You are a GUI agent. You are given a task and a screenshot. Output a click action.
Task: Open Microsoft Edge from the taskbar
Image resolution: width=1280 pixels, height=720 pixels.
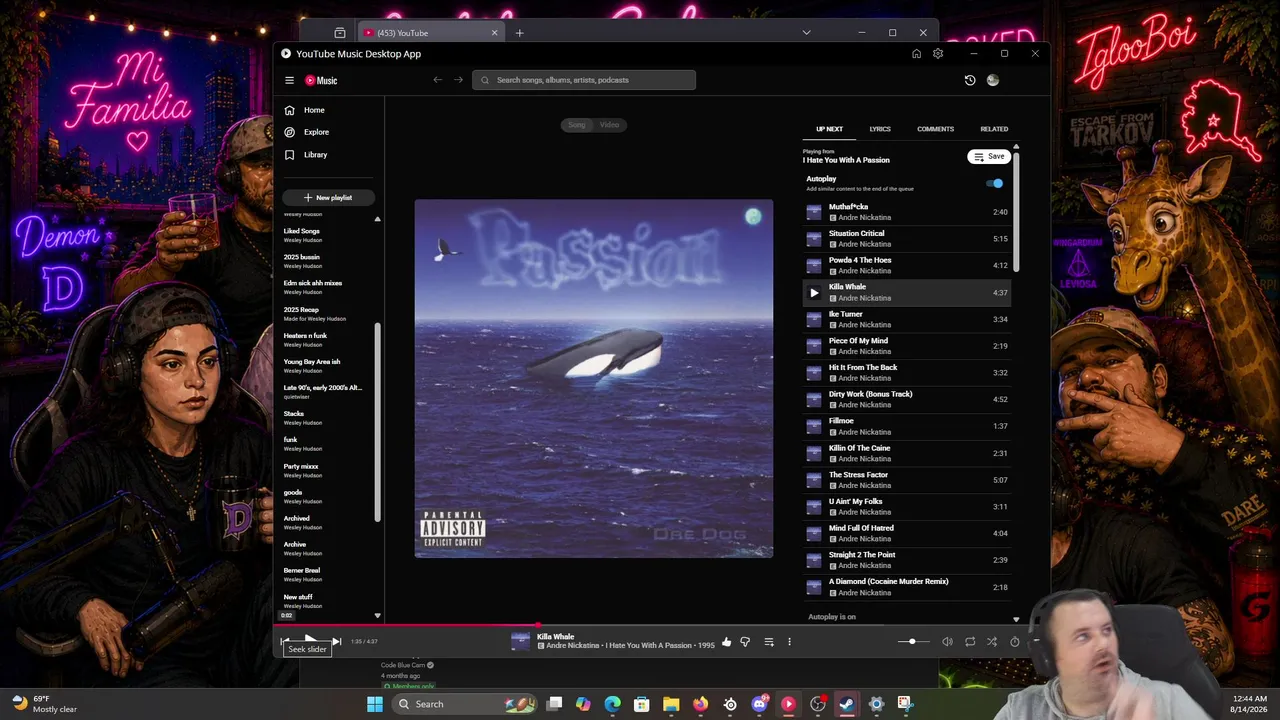pos(613,704)
